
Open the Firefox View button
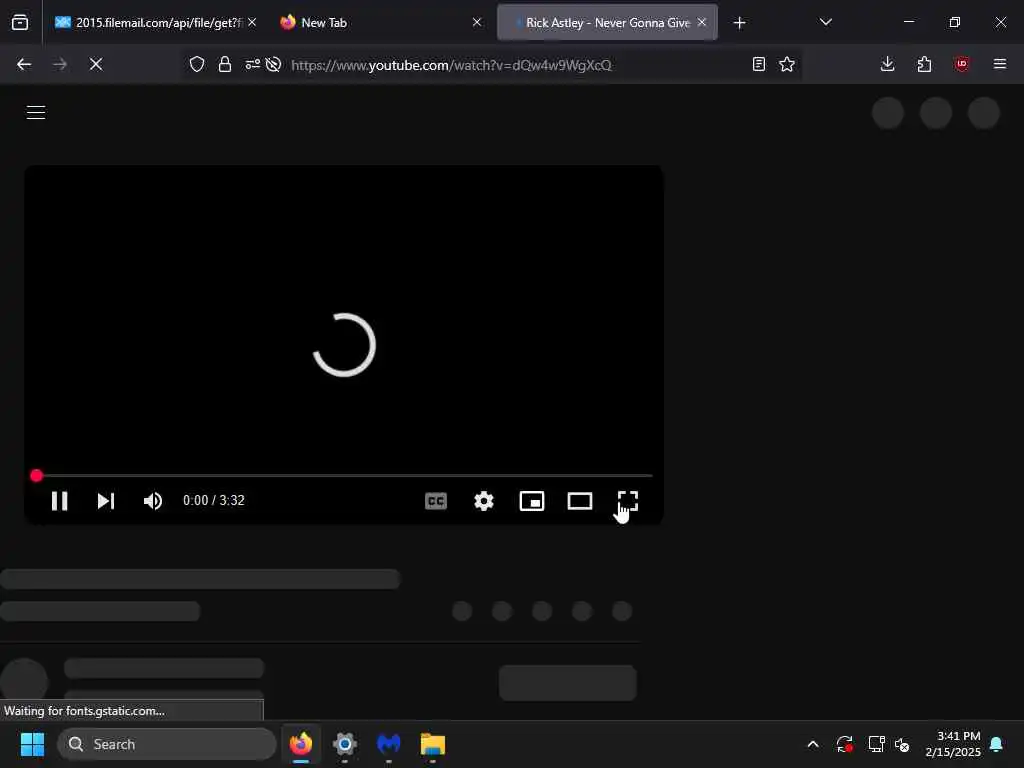[x=20, y=22]
